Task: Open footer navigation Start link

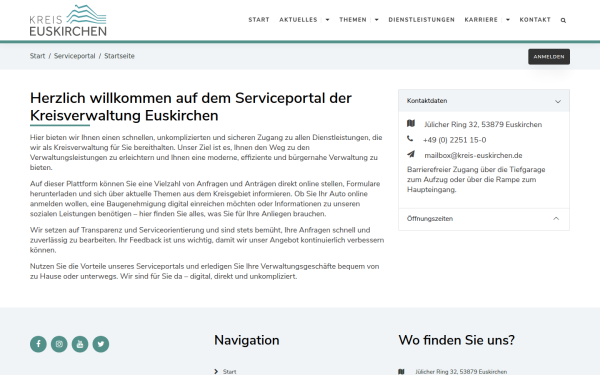Action: (x=229, y=372)
